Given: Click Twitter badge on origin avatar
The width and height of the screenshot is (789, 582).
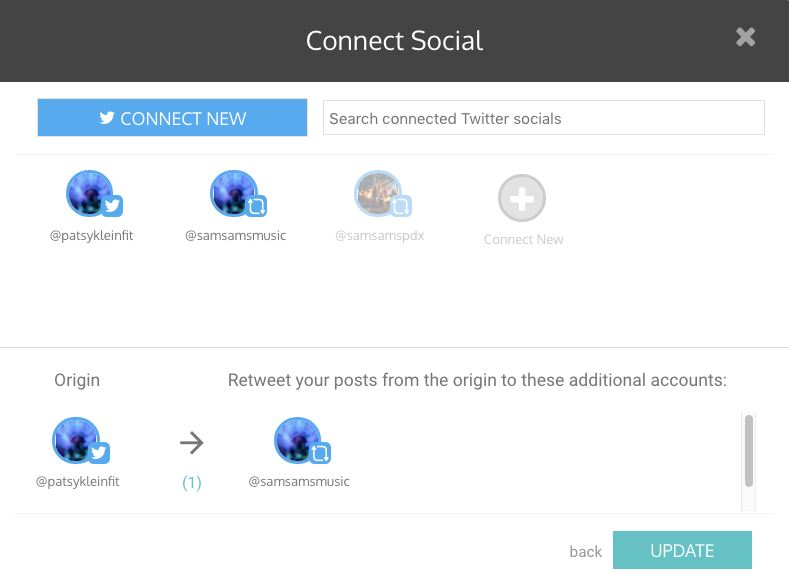Looking at the screenshot, I should tap(99, 453).
